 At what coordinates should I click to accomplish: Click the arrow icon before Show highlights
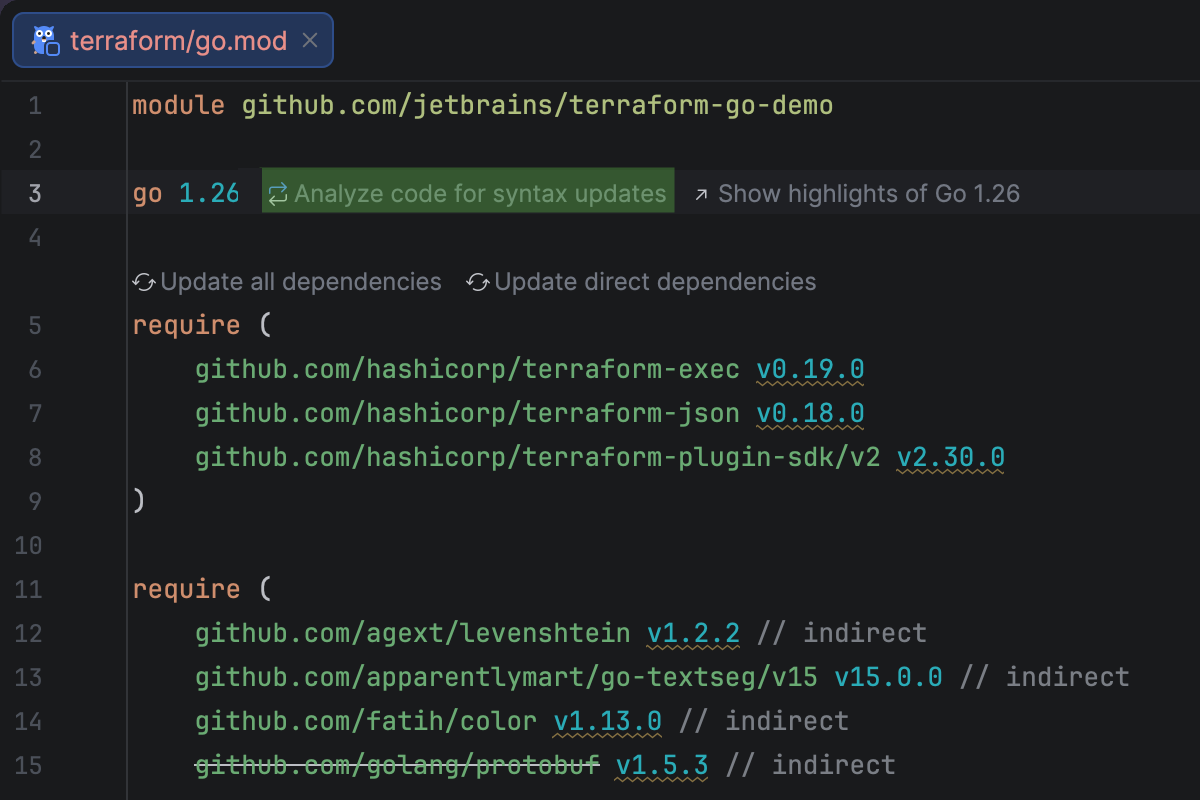click(x=701, y=194)
